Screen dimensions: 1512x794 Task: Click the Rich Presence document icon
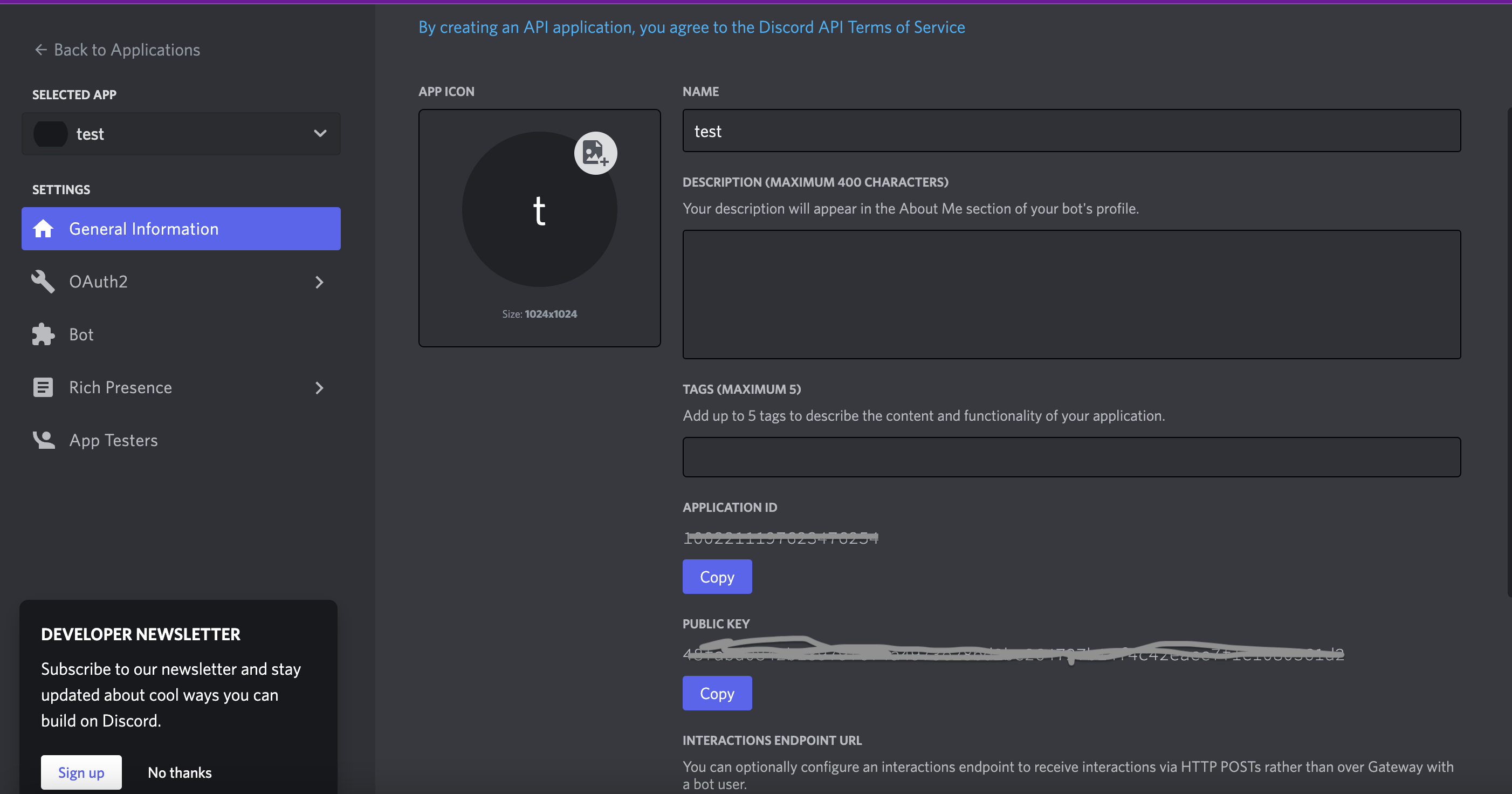point(43,387)
